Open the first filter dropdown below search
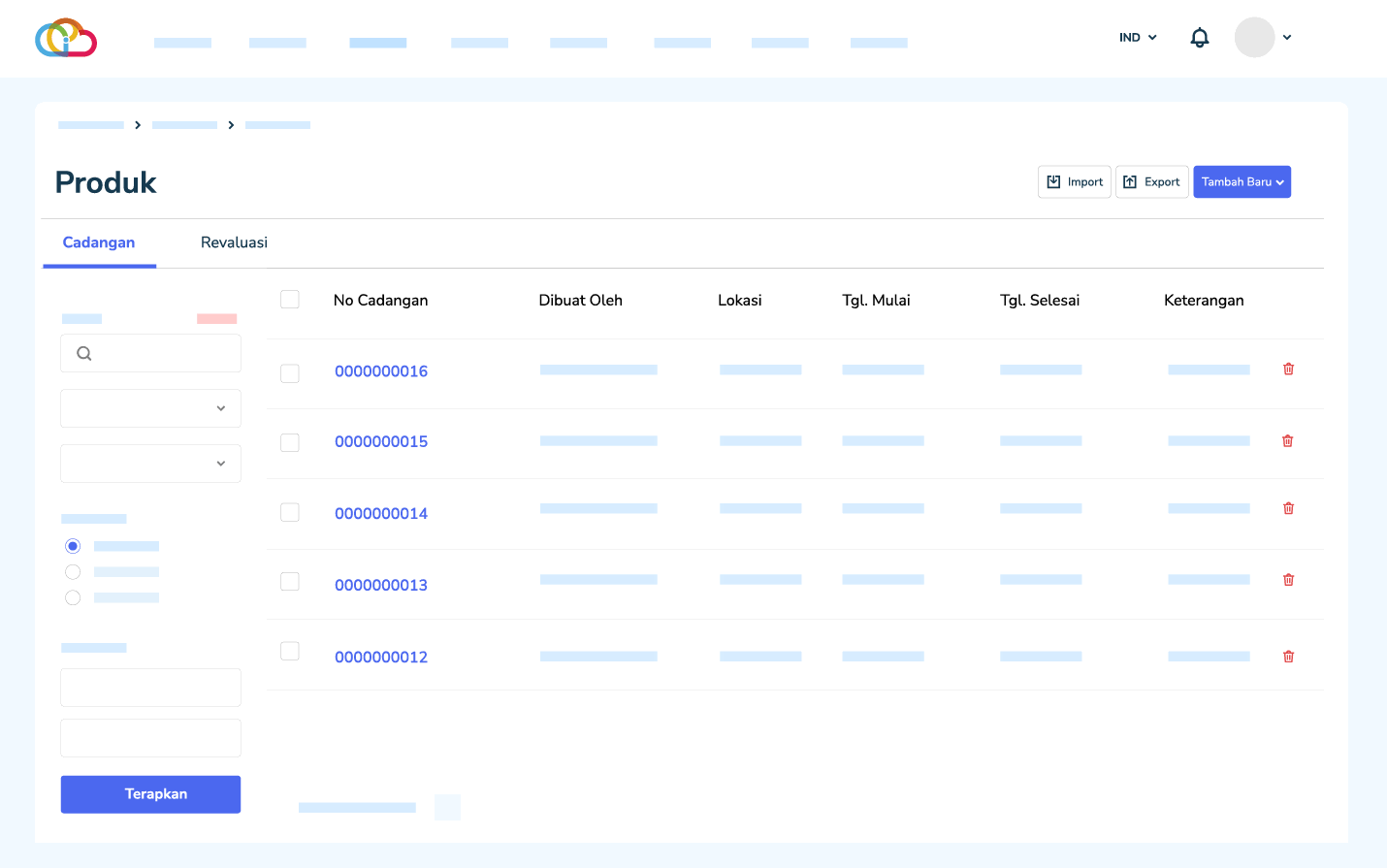 (150, 408)
